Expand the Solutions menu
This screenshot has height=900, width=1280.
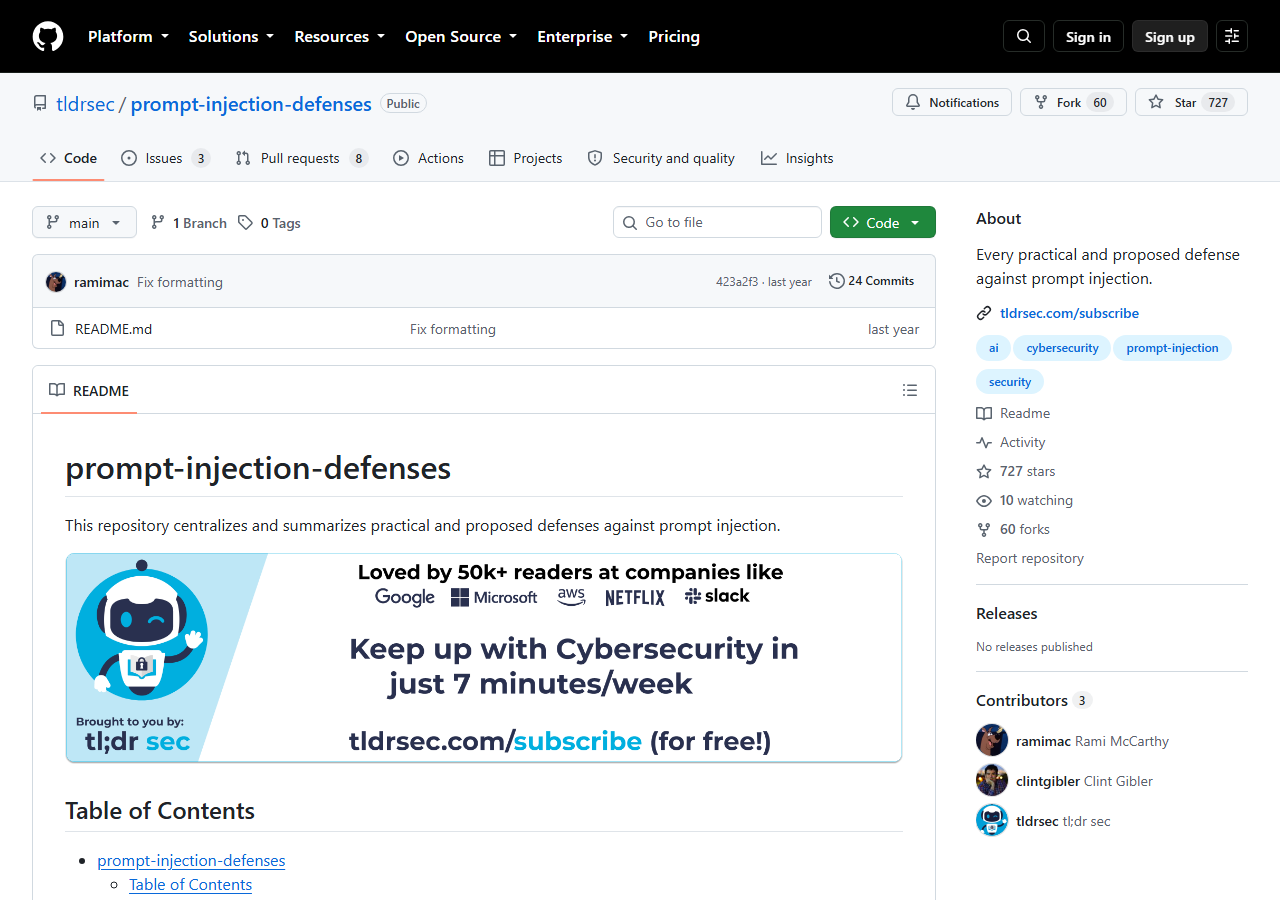tap(231, 36)
